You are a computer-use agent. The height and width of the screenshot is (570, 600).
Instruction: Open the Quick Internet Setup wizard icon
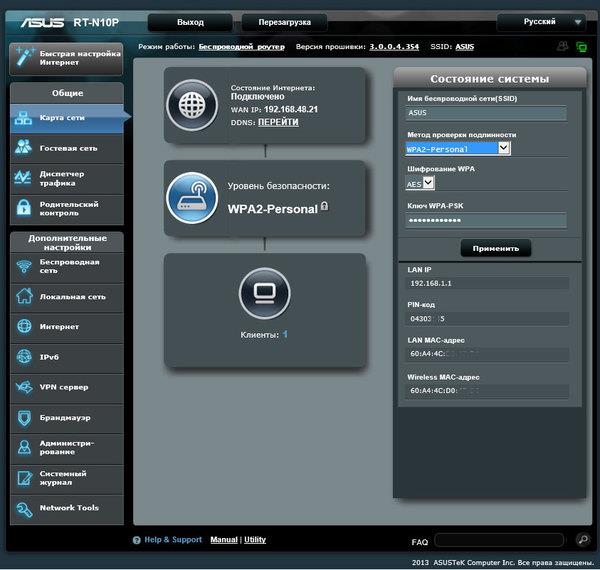(x=25, y=58)
